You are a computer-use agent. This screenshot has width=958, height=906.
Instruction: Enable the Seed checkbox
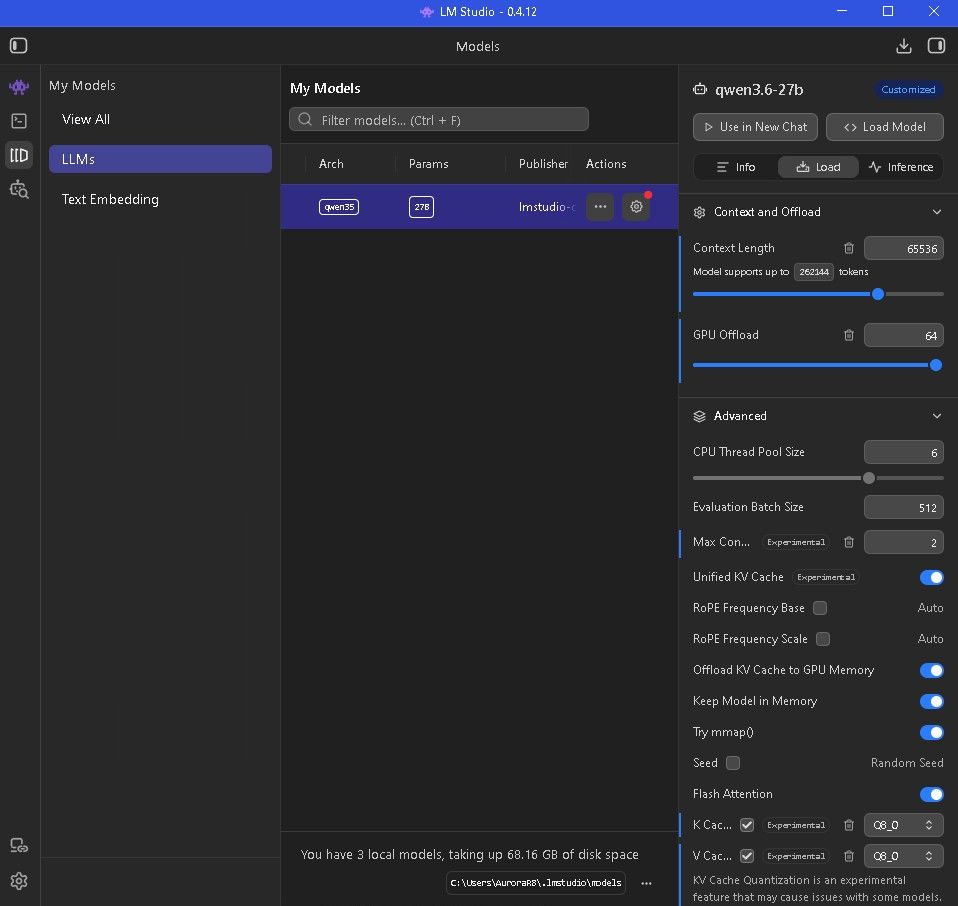[733, 763]
